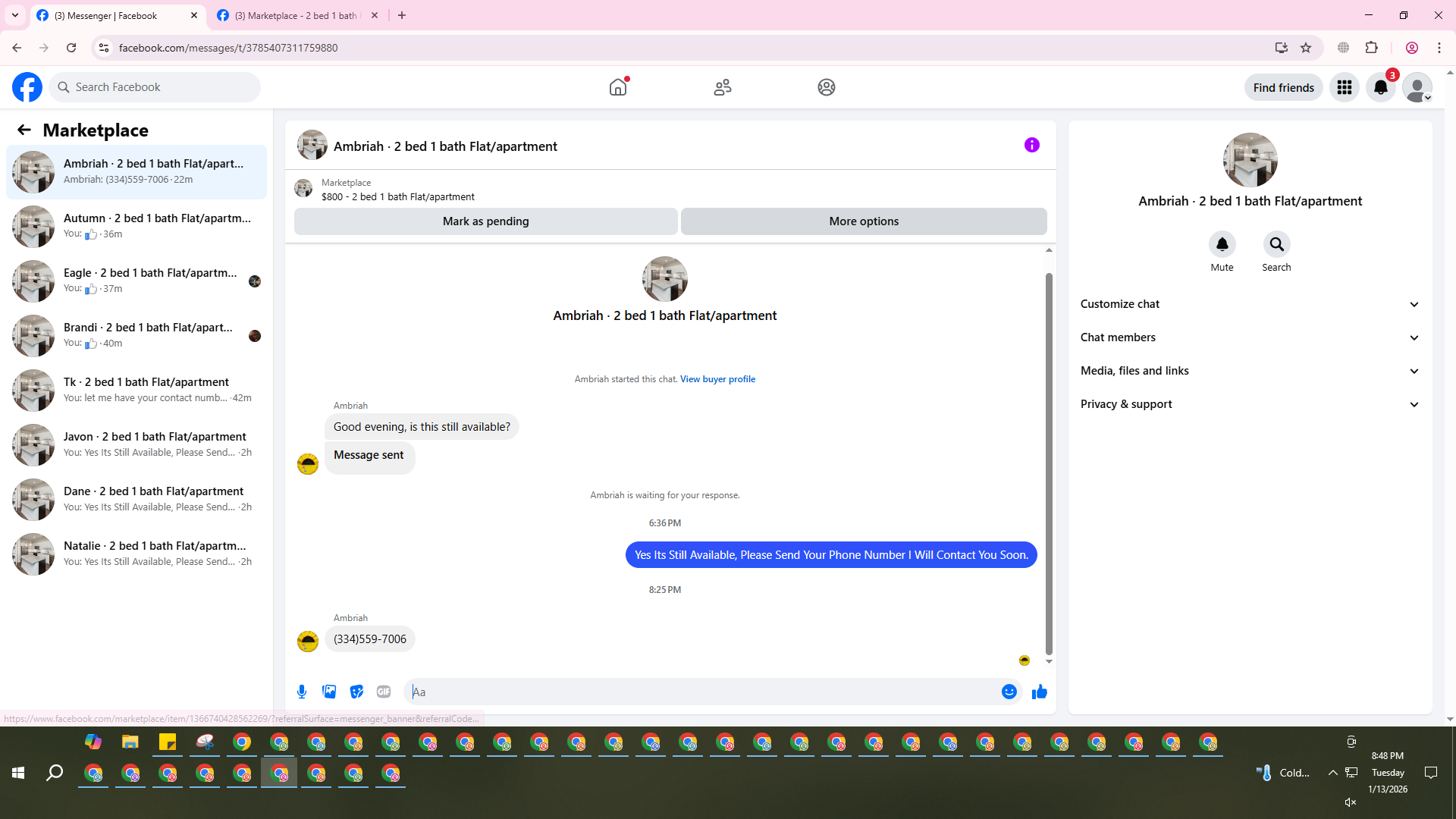Screen dimensions: 1456x819
Task: Click the voice clip microphone icon
Action: (302, 692)
